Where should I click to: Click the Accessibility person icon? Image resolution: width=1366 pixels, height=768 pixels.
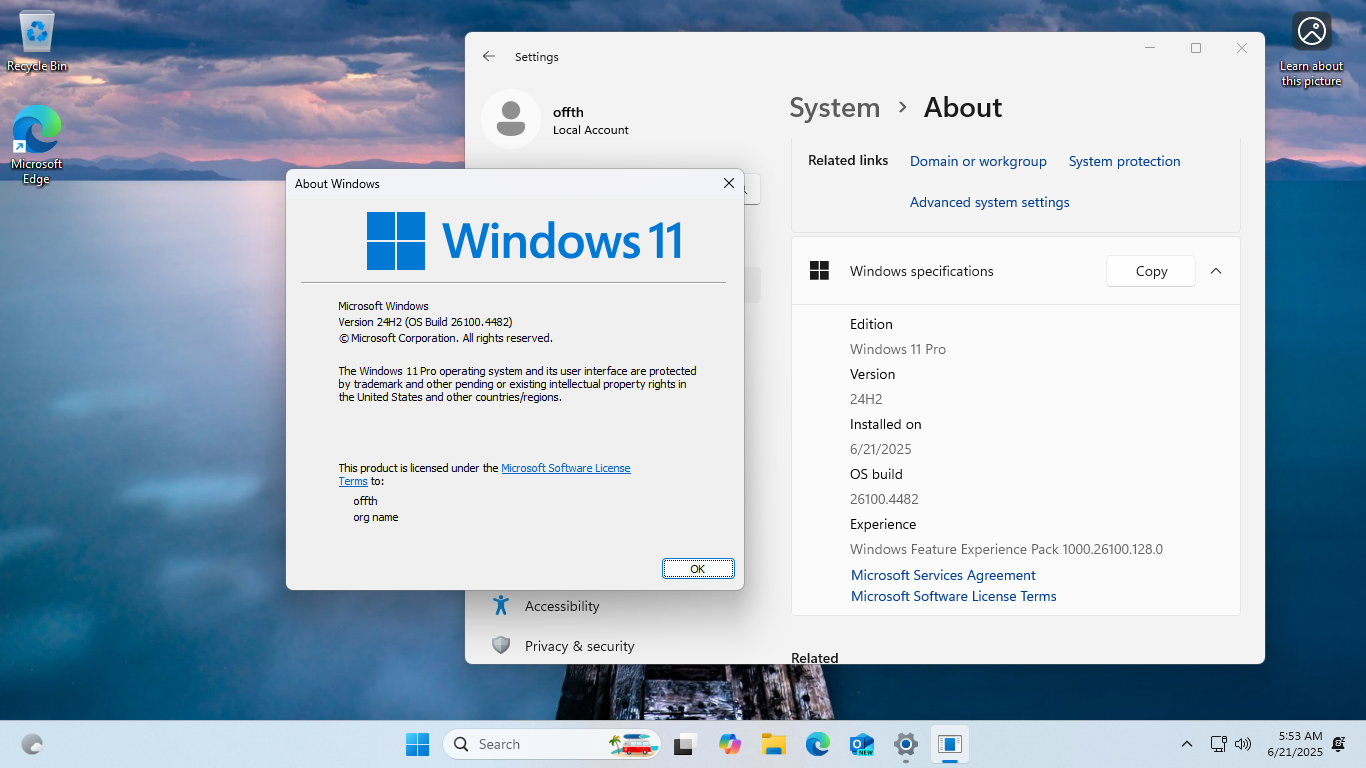pyautogui.click(x=501, y=605)
